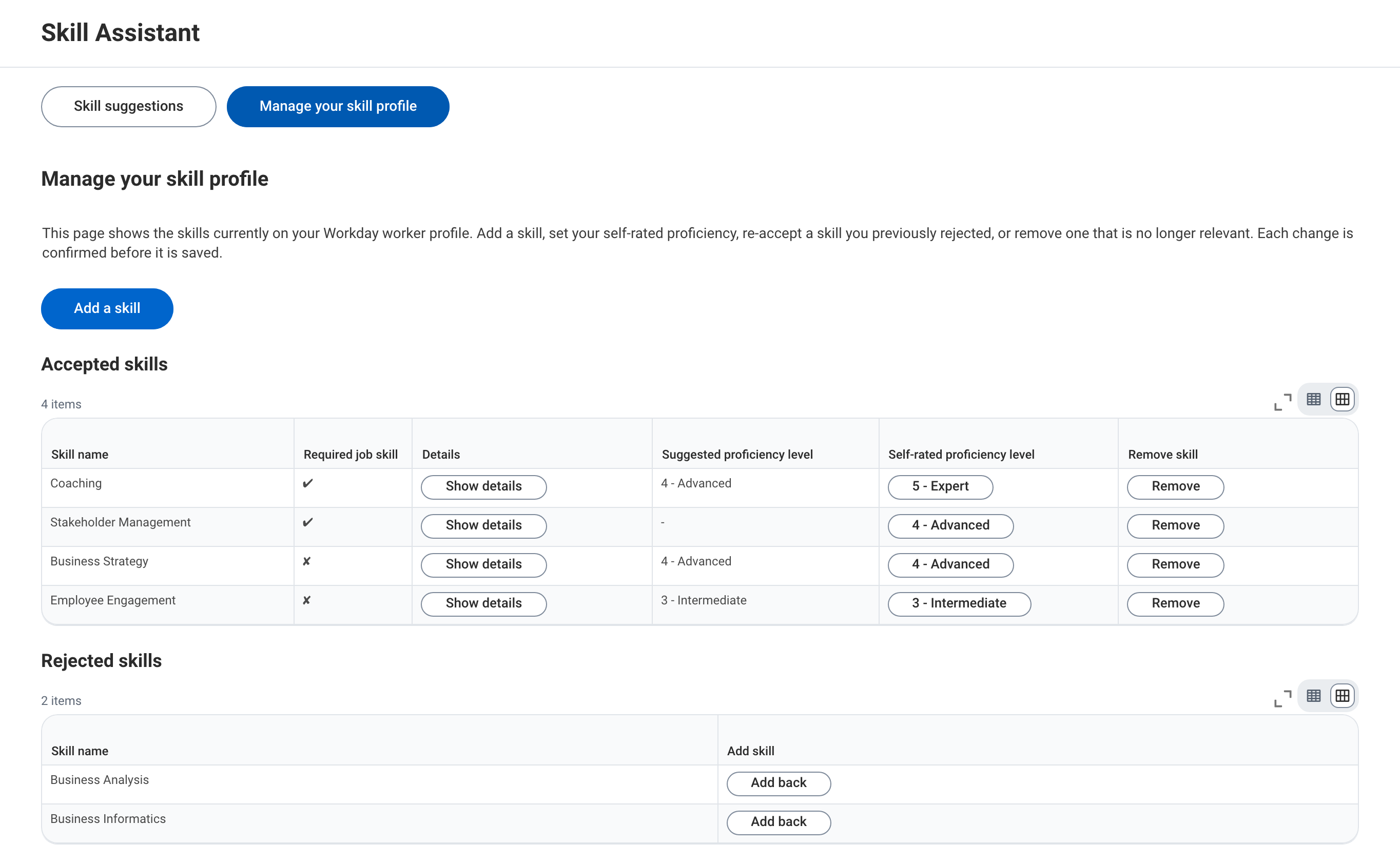1400x864 pixels.
Task: Add back Business Informatics skill
Action: pos(779,822)
